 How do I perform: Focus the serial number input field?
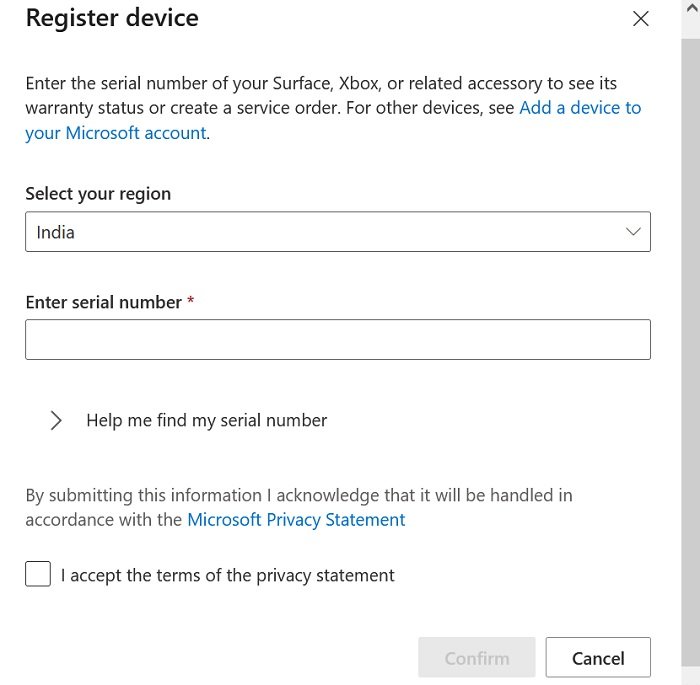tap(337, 339)
